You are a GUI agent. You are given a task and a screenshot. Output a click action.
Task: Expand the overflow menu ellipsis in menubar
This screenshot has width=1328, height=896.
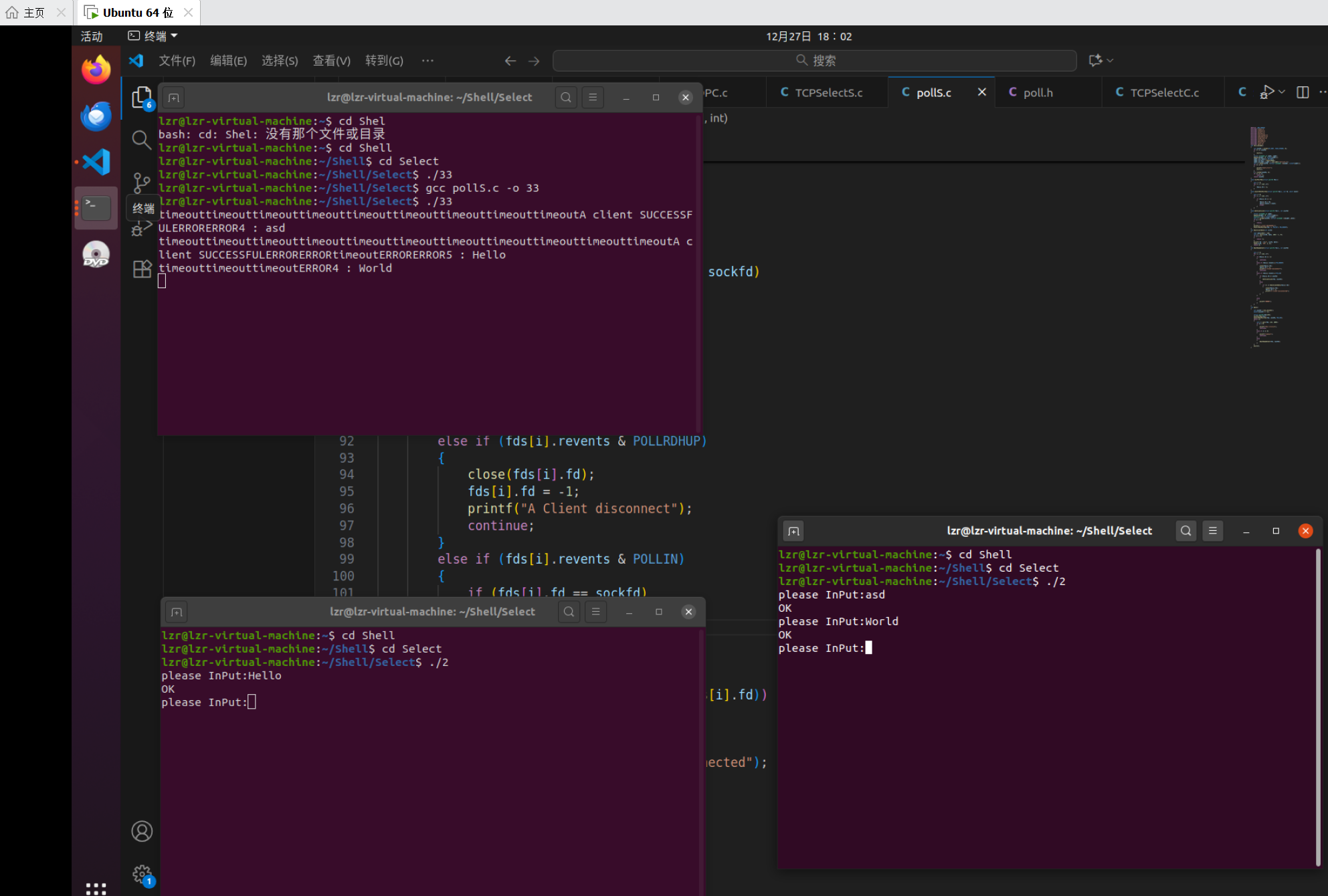pos(428,61)
